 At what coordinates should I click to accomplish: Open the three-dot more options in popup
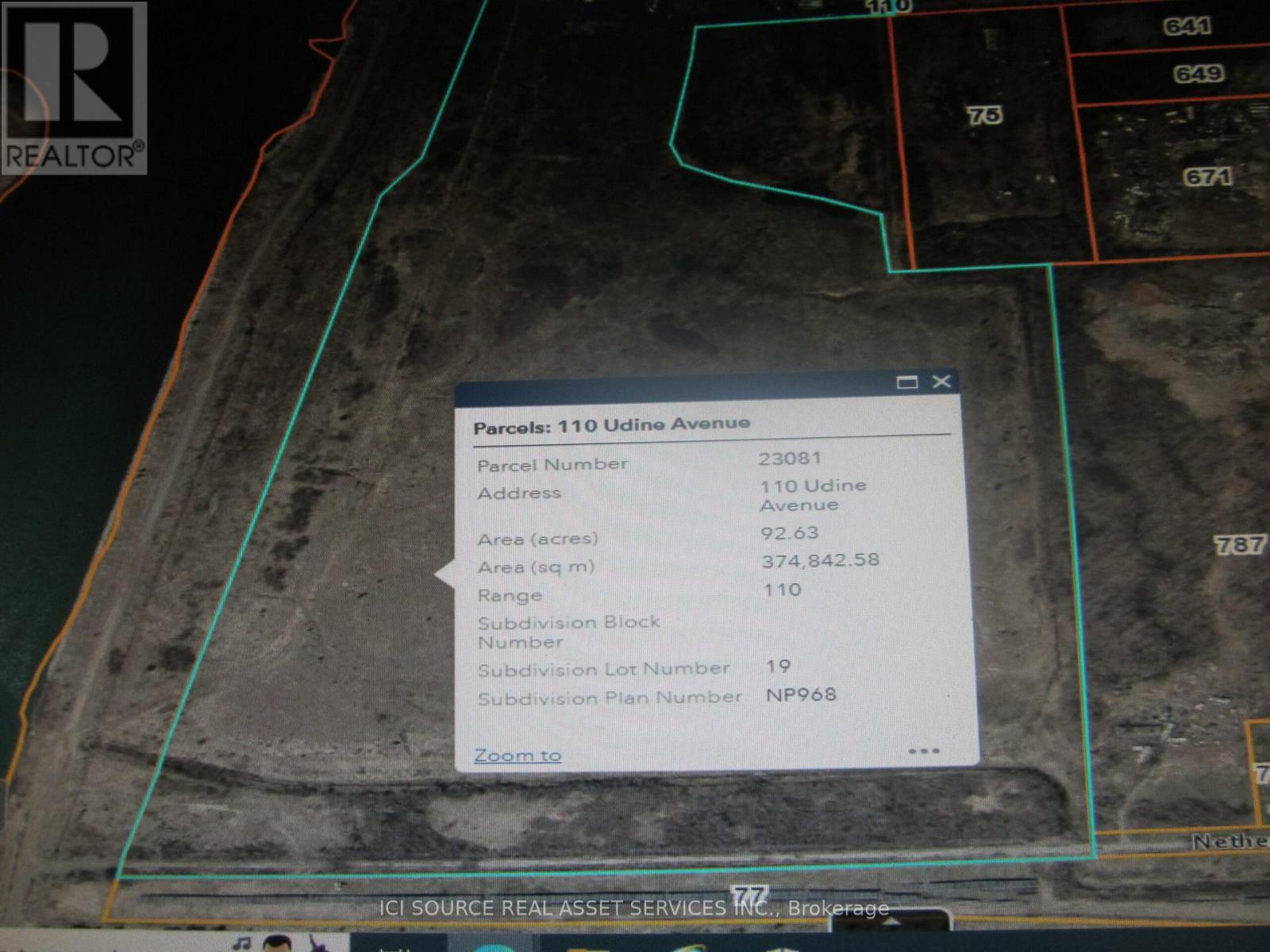[x=924, y=750]
